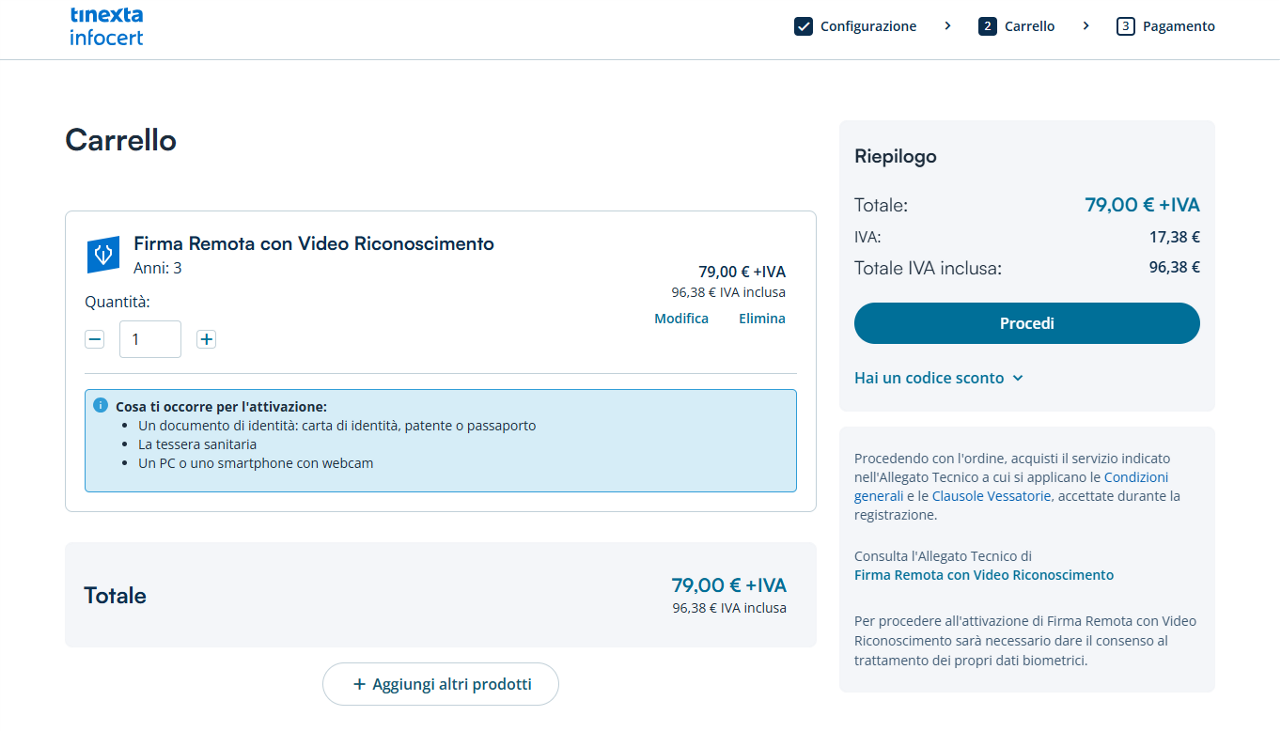Screen dimensions: 1280x731
Task: Click the IVA amount 17,38 €
Action: point(1174,237)
